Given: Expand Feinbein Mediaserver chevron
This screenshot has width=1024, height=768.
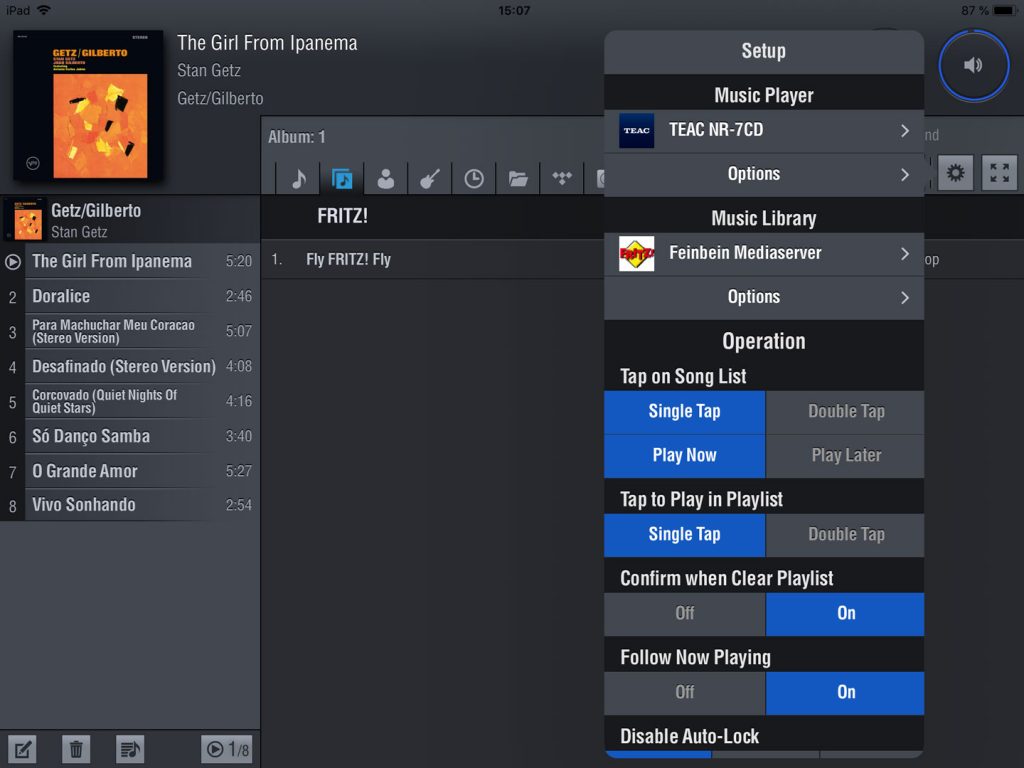Looking at the screenshot, I should (904, 253).
